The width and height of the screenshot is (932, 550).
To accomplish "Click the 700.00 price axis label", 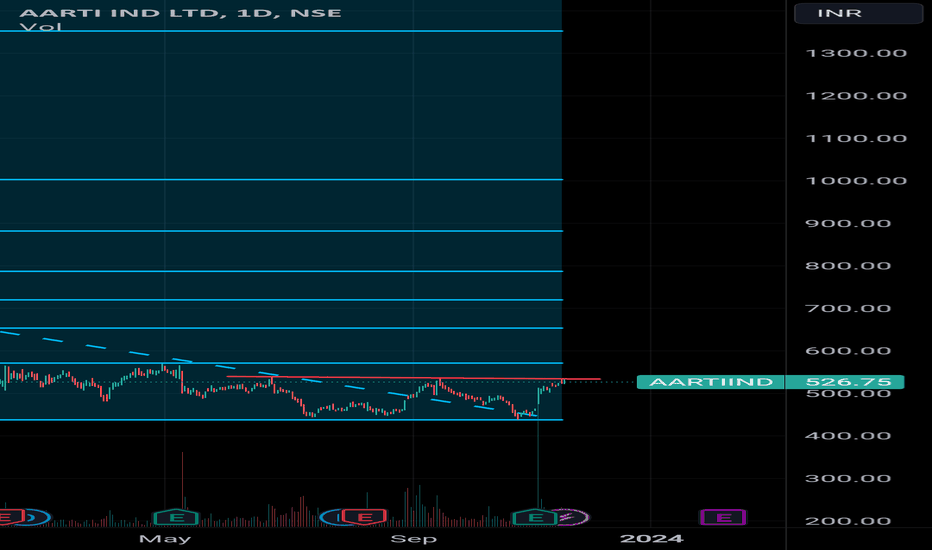I will (x=848, y=309).
